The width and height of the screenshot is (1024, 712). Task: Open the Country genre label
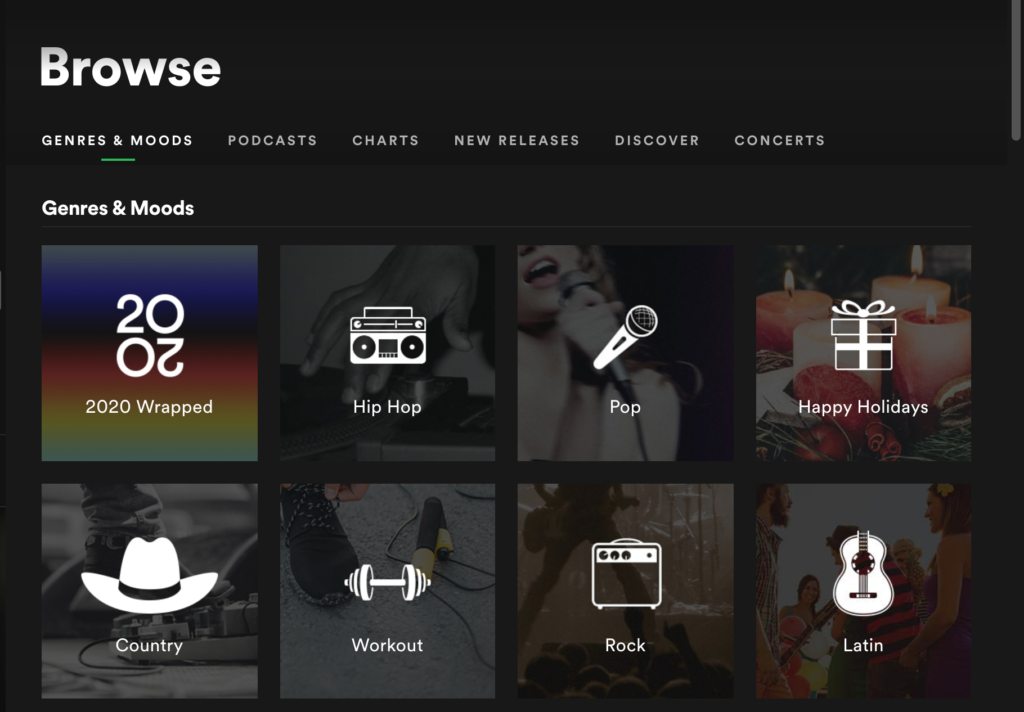pos(149,645)
